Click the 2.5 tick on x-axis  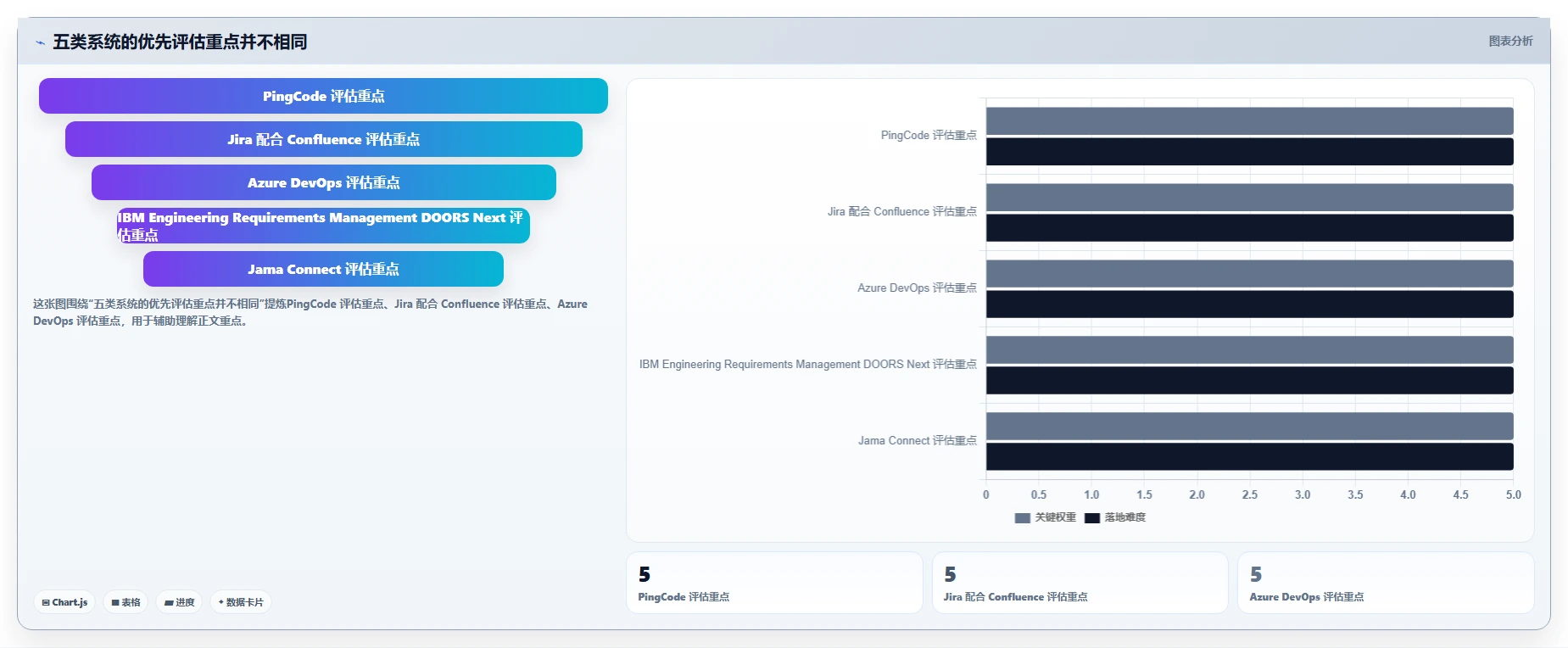1250,494
